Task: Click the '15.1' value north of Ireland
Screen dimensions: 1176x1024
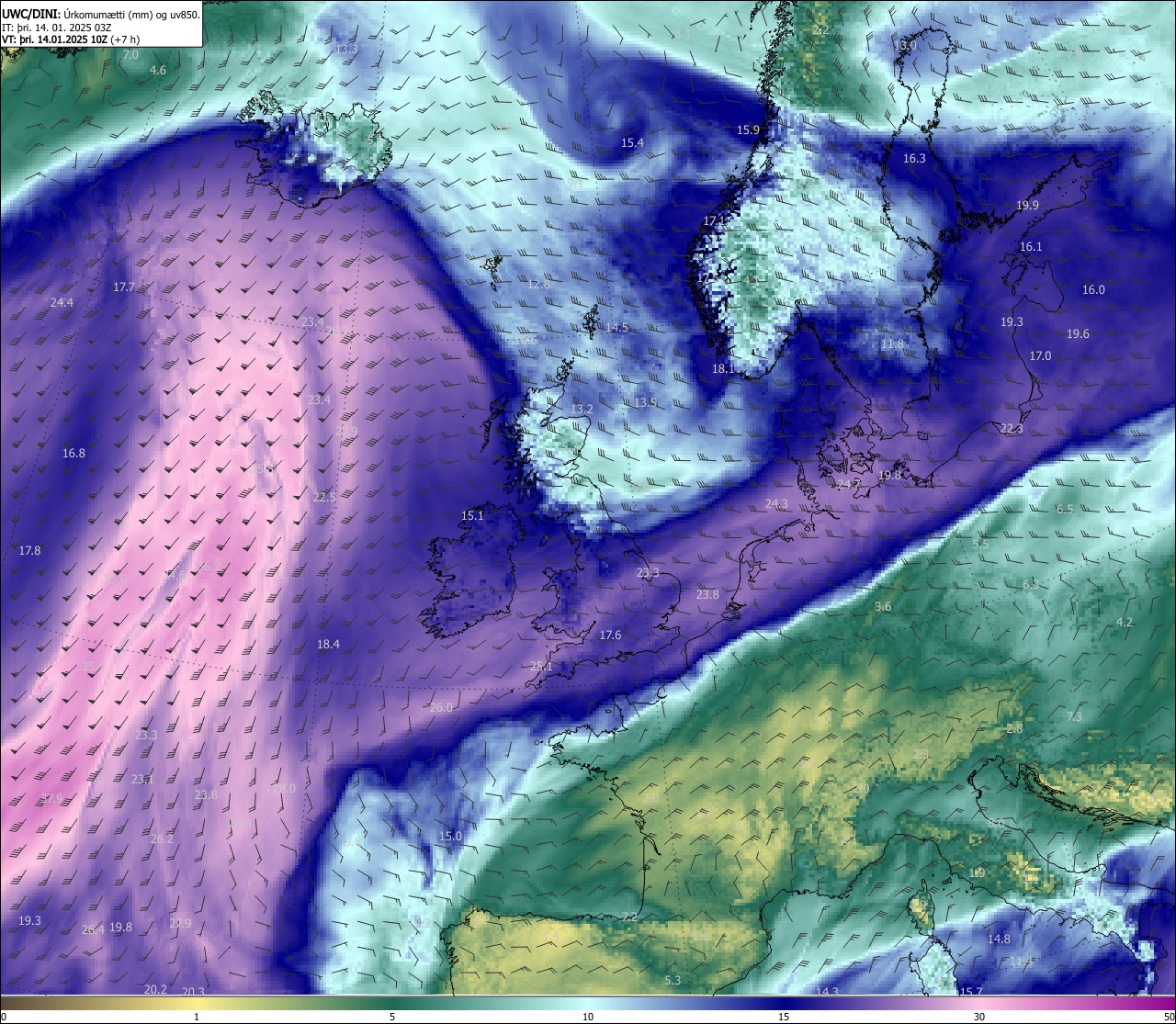Action: click(472, 516)
